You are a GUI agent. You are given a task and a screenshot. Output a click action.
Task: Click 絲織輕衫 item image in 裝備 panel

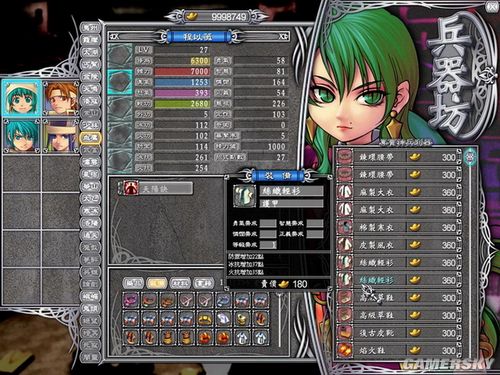244,196
